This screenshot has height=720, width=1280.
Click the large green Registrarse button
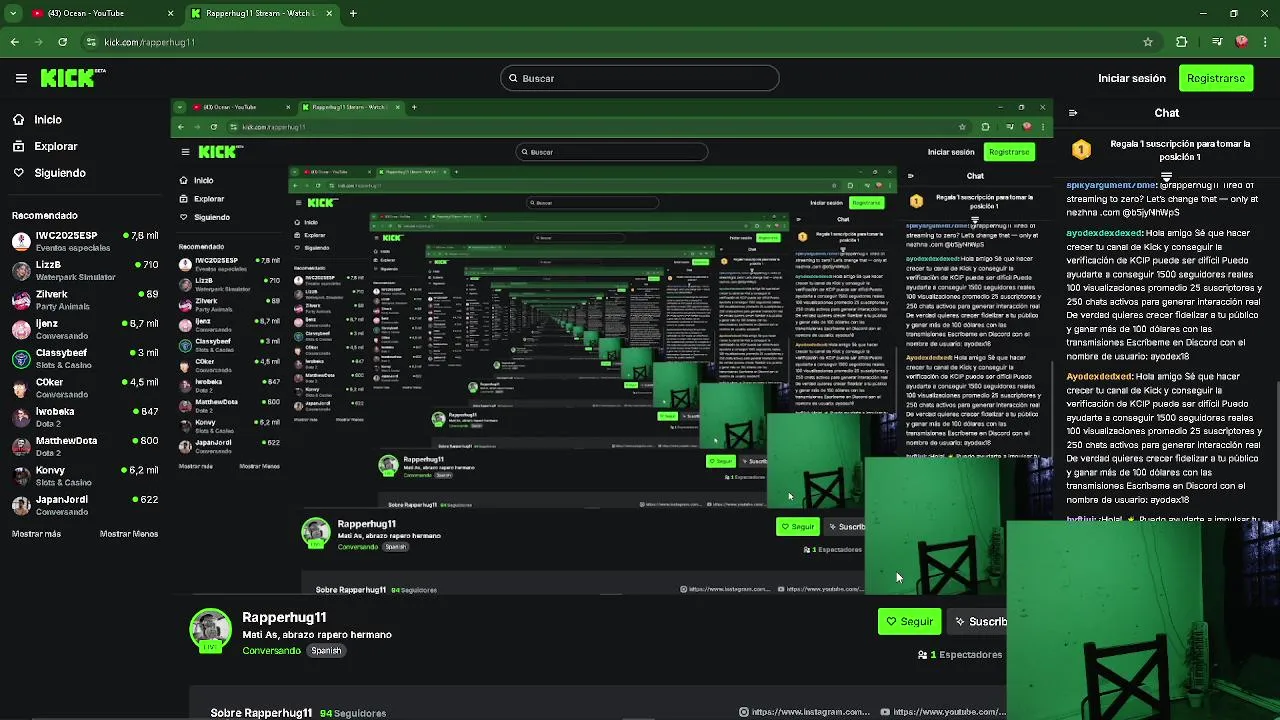(1216, 78)
